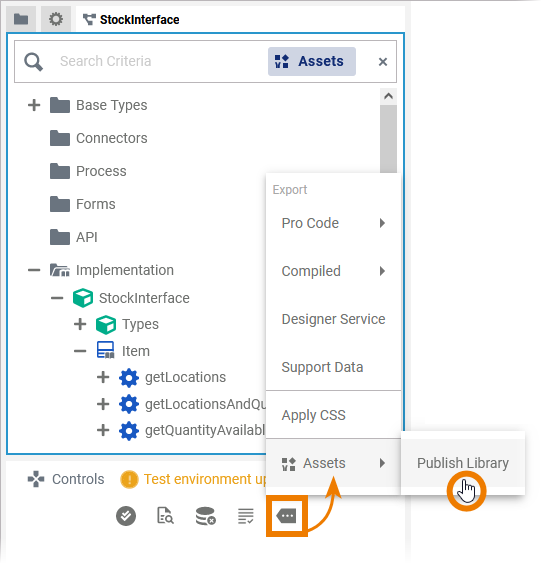Click the validation checkmark icon in bottom toolbar
This screenshot has height=564, width=542.
(126, 518)
